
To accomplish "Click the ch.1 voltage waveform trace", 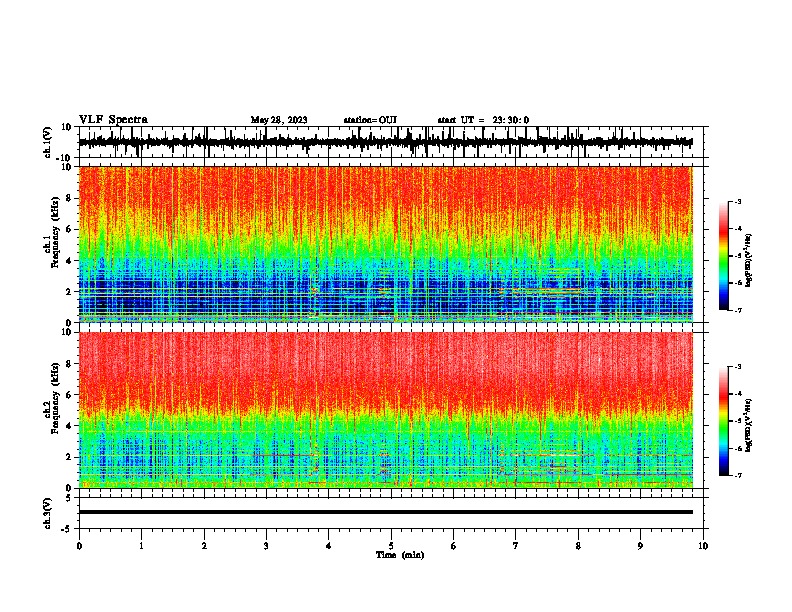I will (385, 142).
